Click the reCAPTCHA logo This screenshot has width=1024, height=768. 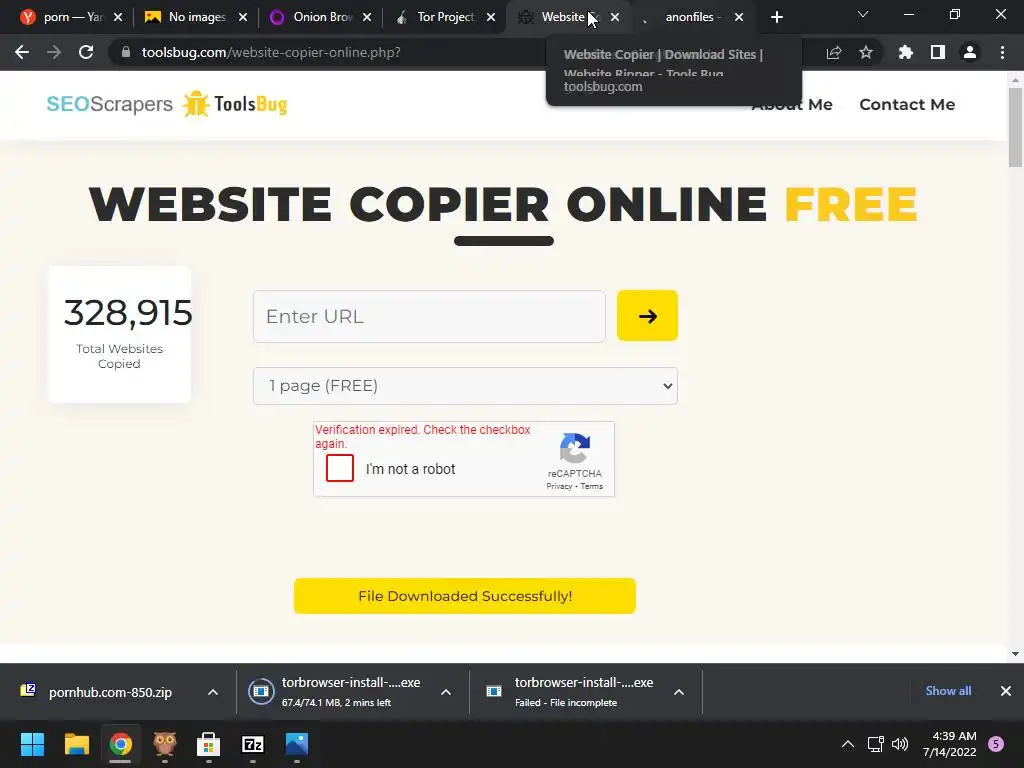(x=575, y=449)
